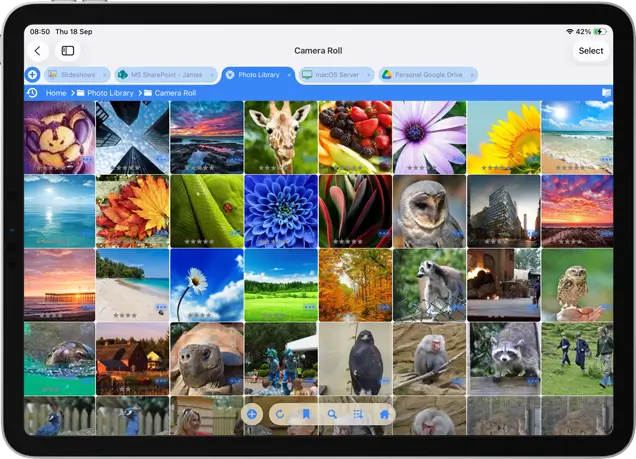Open the sort order options
Screen dimensions: 636x459
click(358, 414)
